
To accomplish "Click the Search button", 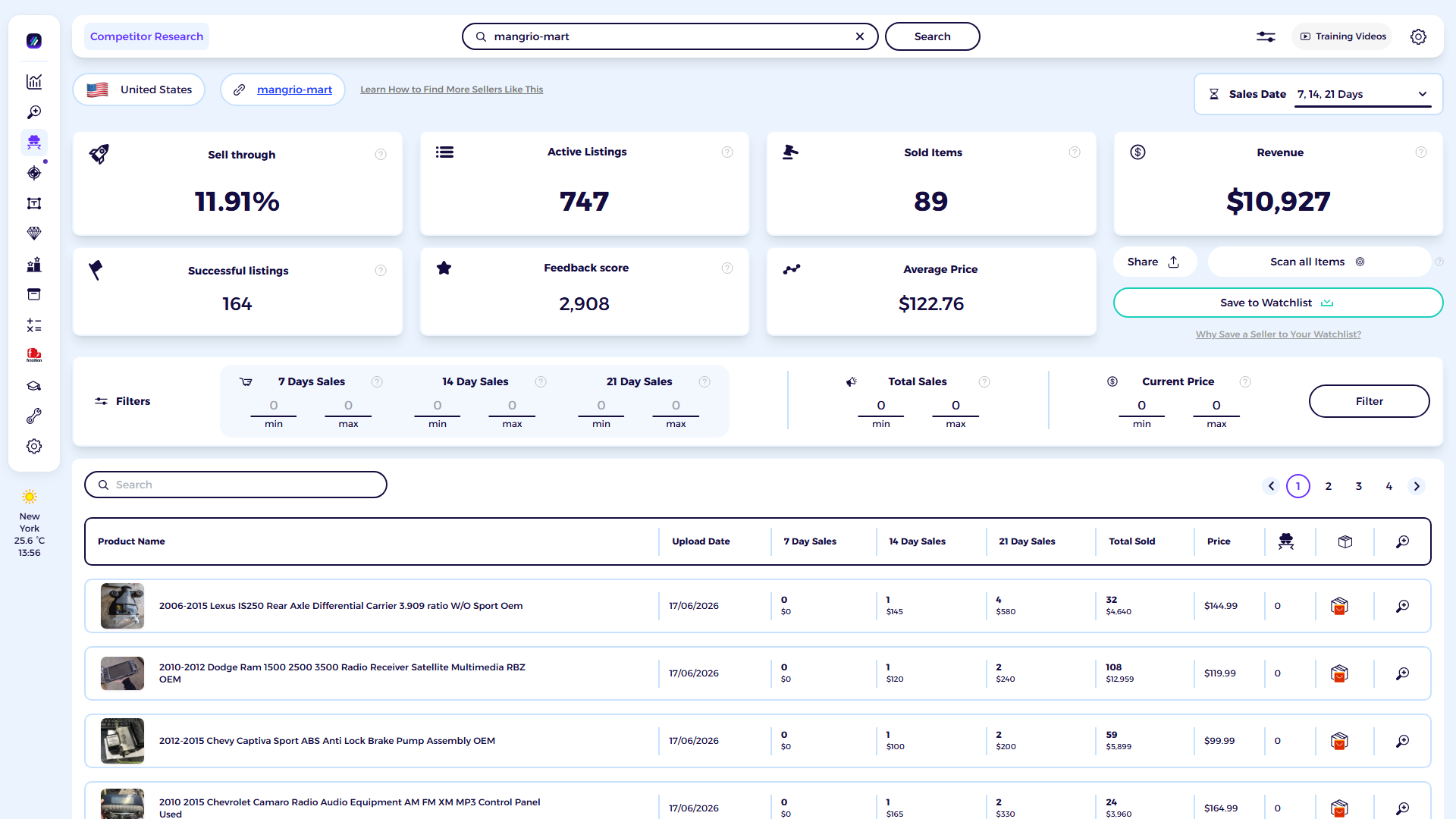I will pos(933,36).
